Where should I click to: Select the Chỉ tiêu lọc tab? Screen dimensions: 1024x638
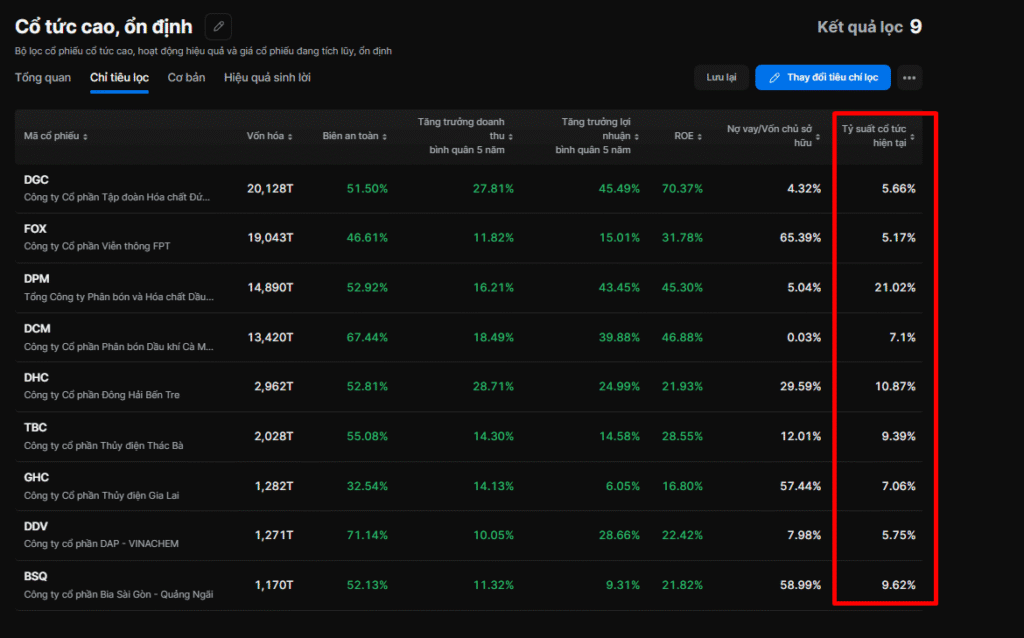click(x=119, y=77)
